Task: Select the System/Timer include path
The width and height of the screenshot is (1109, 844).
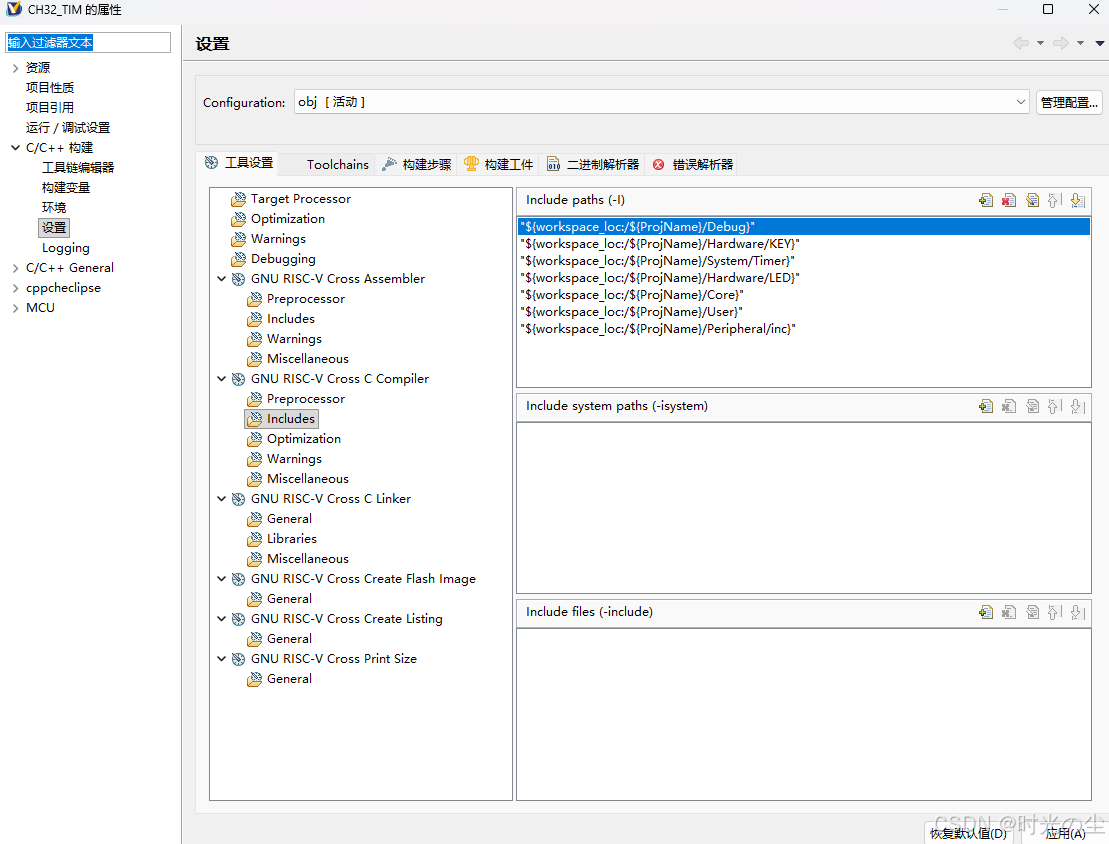Action: tap(803, 261)
